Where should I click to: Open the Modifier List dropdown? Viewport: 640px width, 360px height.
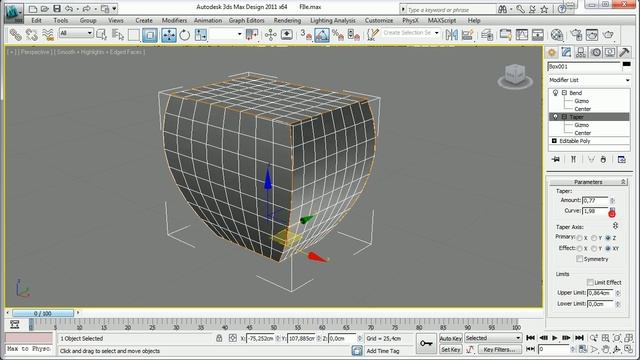coord(589,80)
